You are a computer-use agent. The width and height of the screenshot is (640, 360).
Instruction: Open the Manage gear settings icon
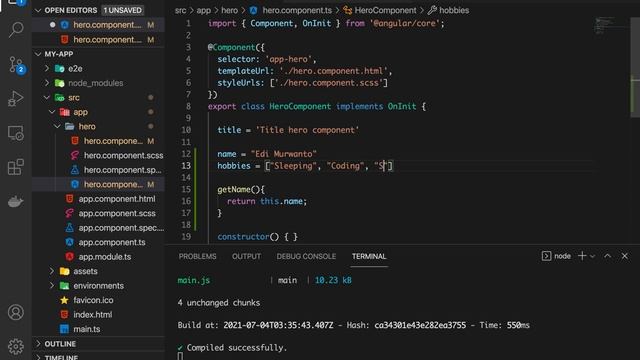(x=16, y=347)
